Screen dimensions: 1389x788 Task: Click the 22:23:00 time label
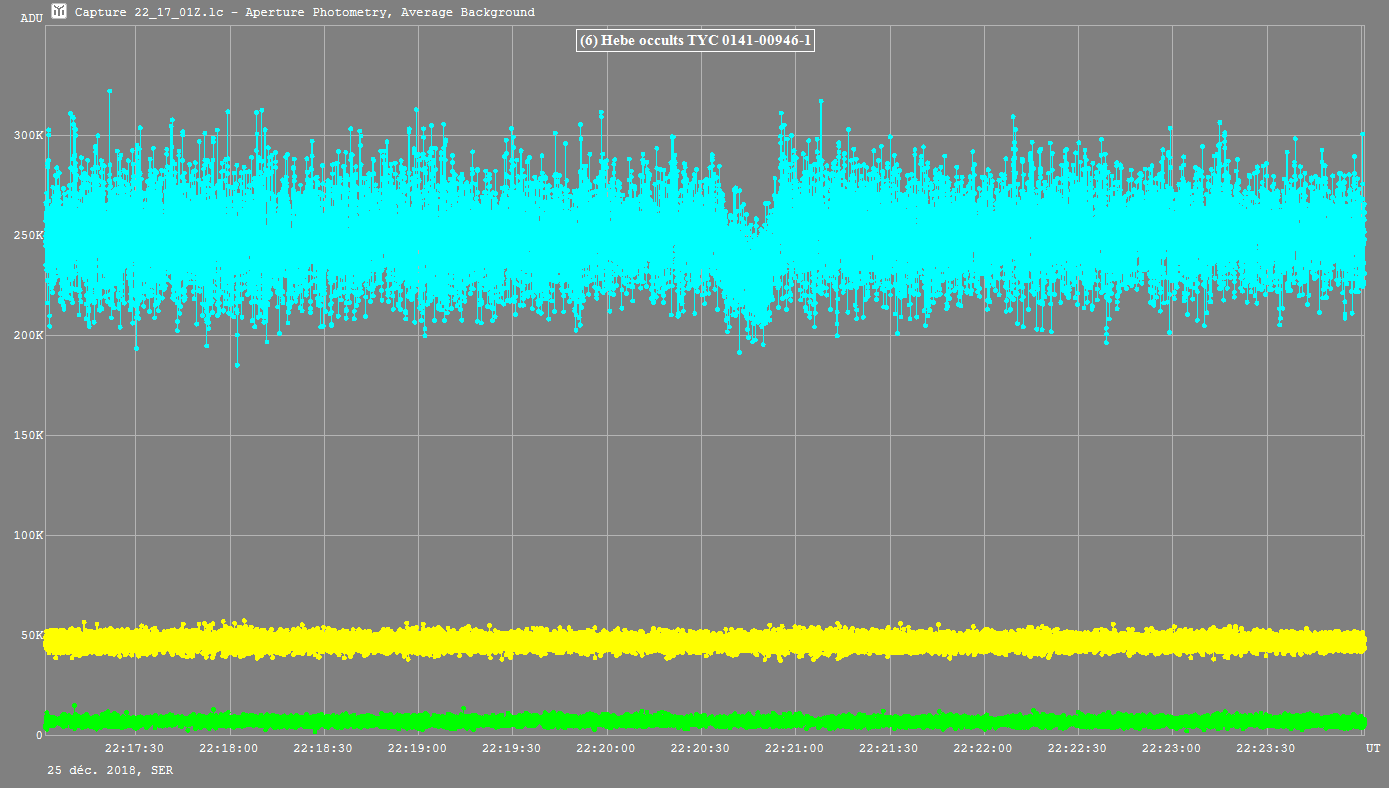[1172, 748]
